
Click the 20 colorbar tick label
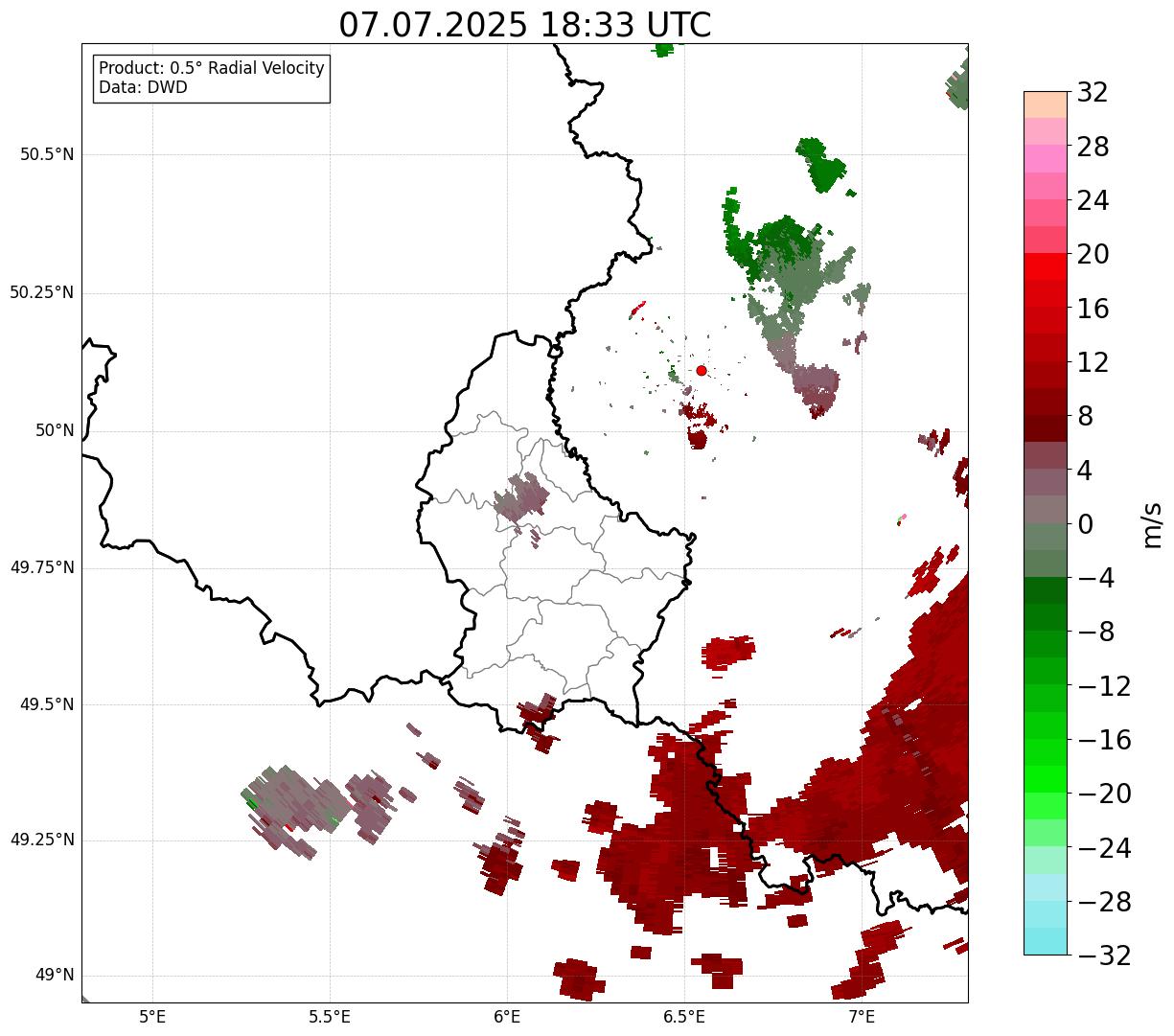pyautogui.click(x=1093, y=255)
